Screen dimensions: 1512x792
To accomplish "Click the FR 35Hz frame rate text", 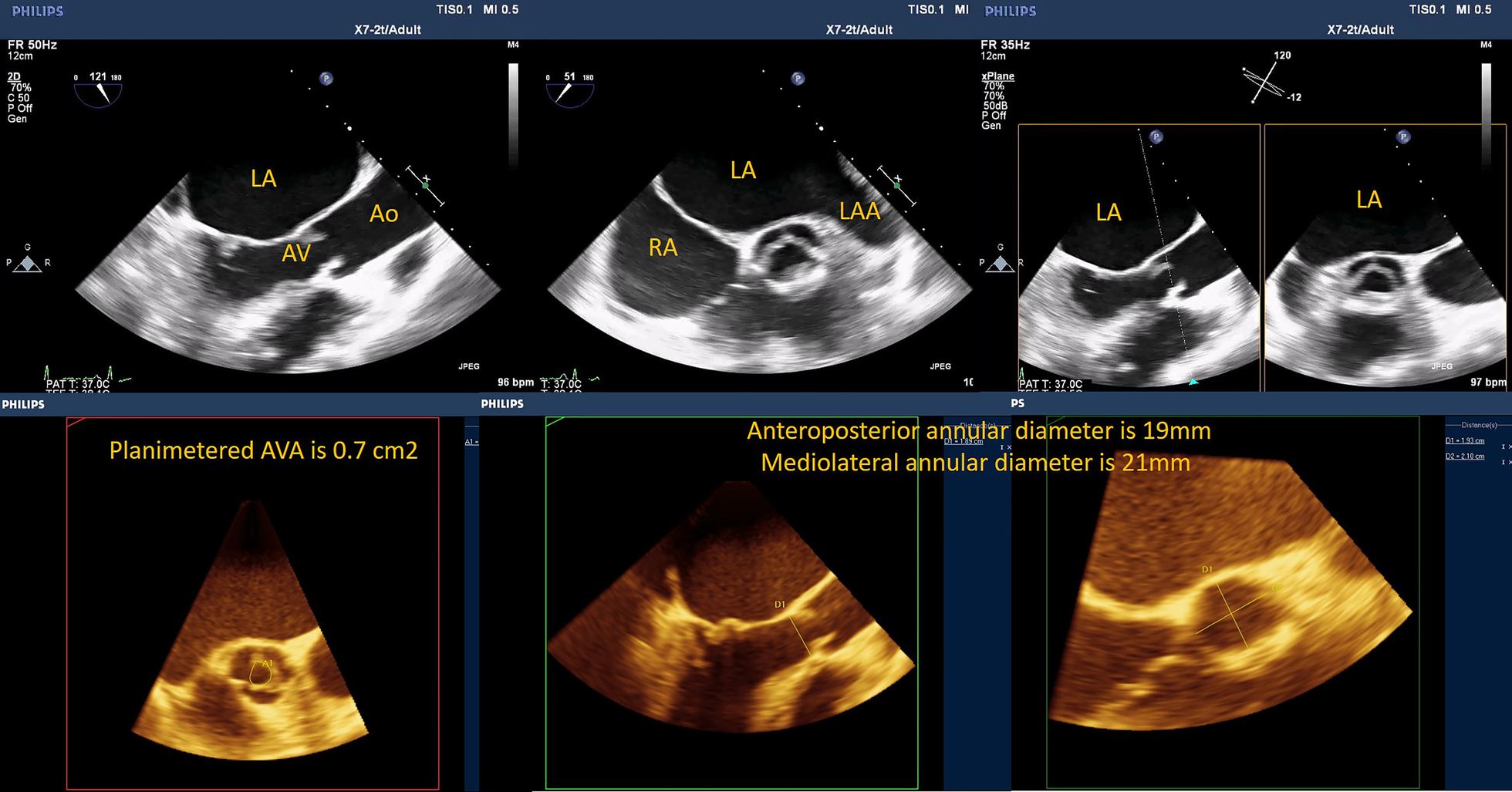I will point(1005,45).
